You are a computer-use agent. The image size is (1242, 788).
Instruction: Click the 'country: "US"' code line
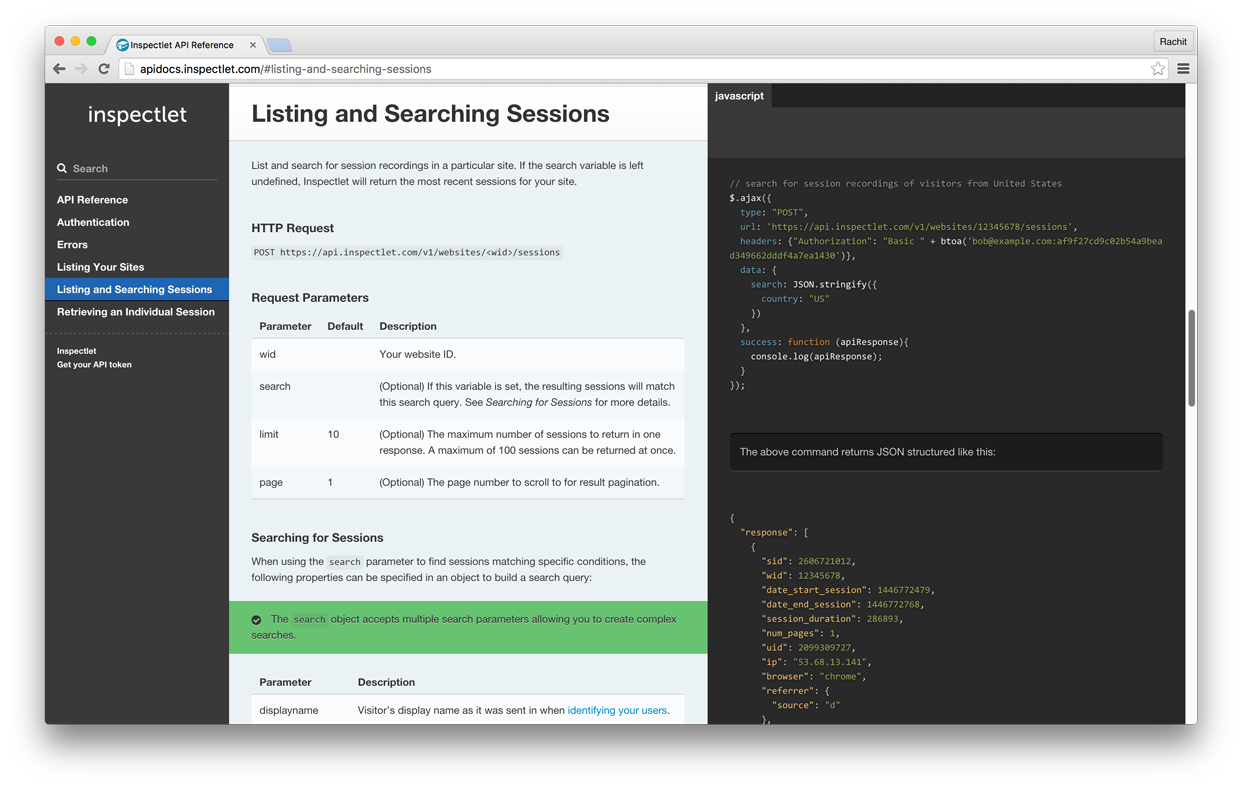pyautogui.click(x=795, y=299)
